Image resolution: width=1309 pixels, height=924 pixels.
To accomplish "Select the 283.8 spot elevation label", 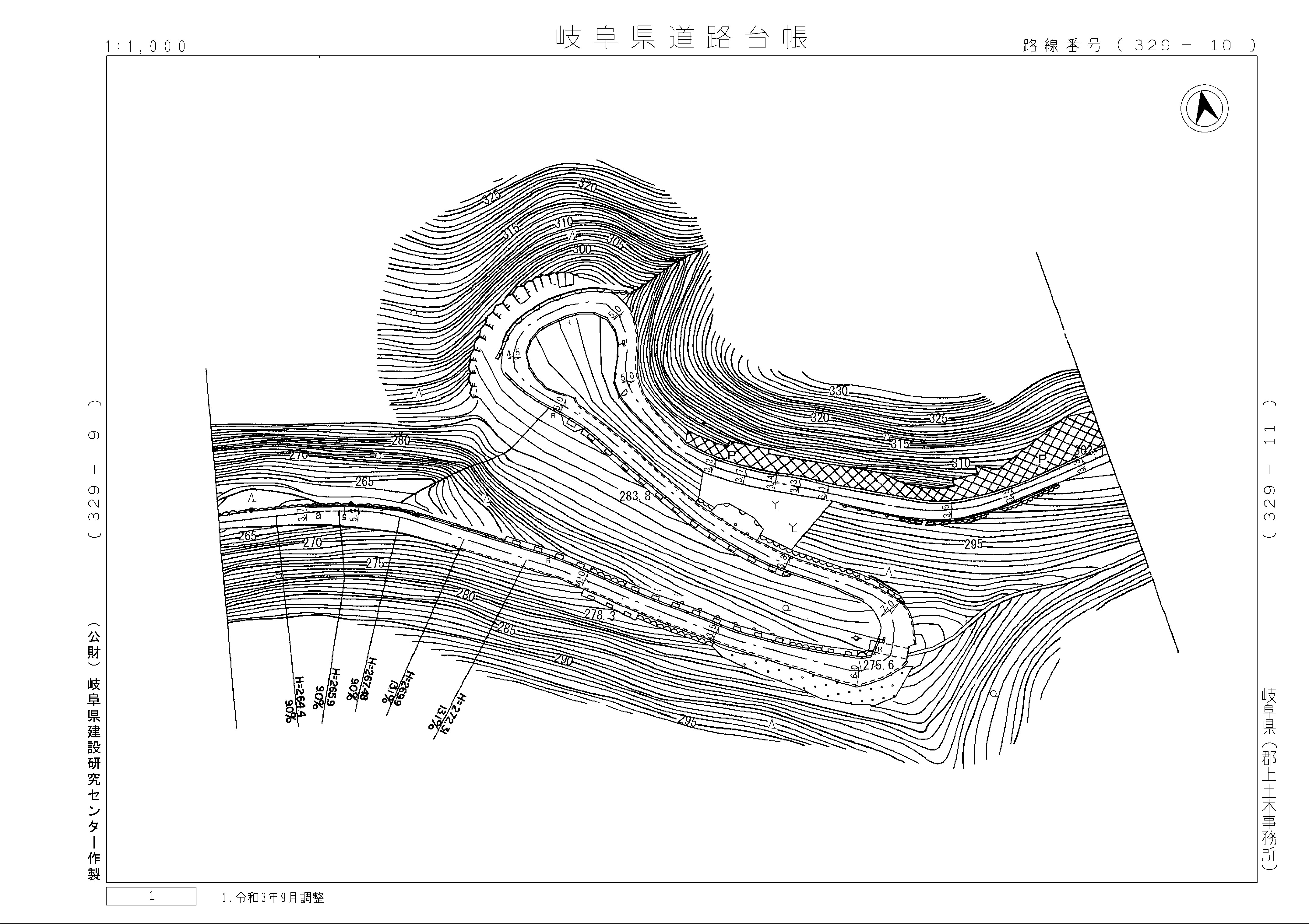I will click(x=635, y=496).
